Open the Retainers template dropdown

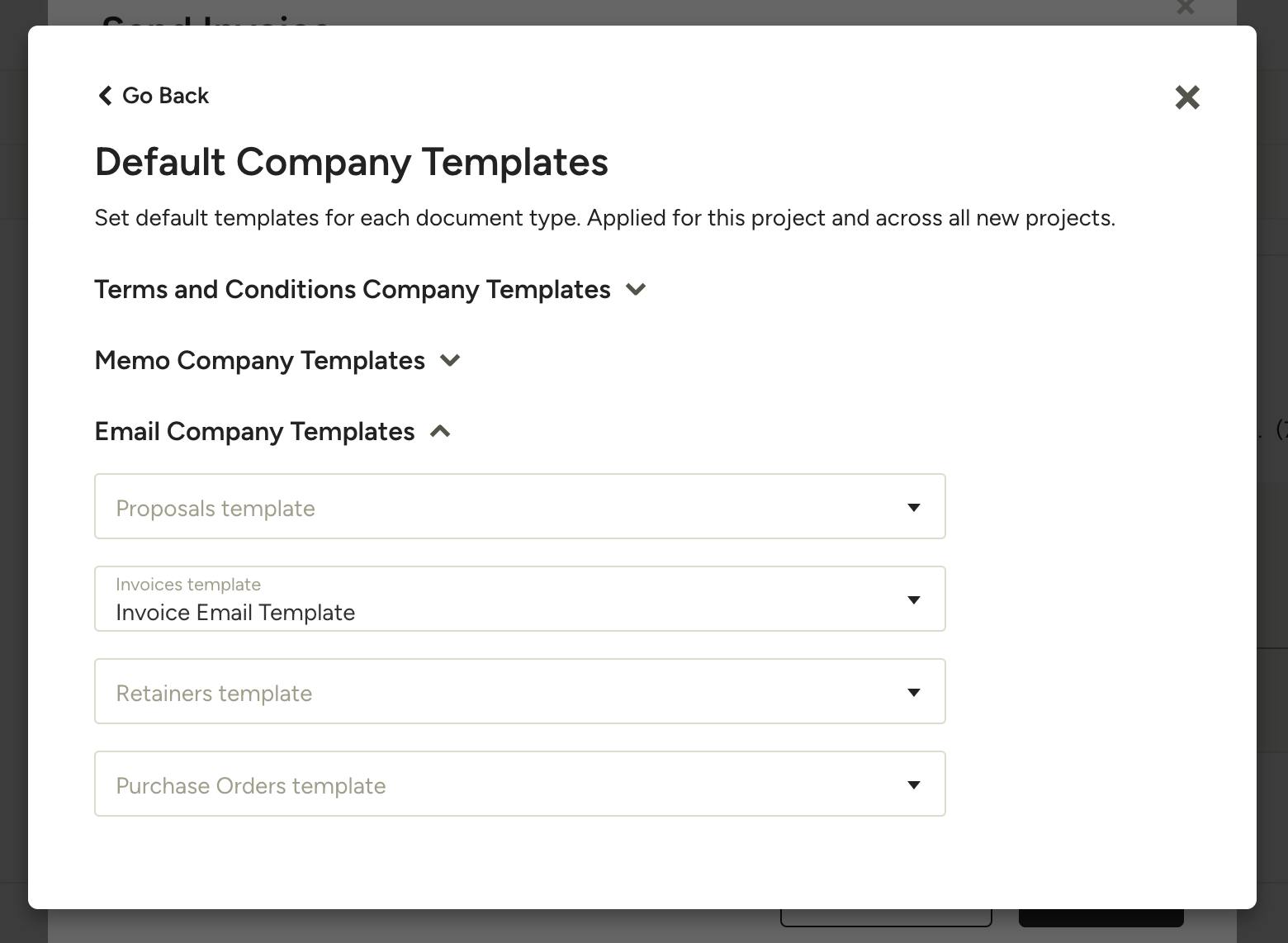[x=519, y=692]
